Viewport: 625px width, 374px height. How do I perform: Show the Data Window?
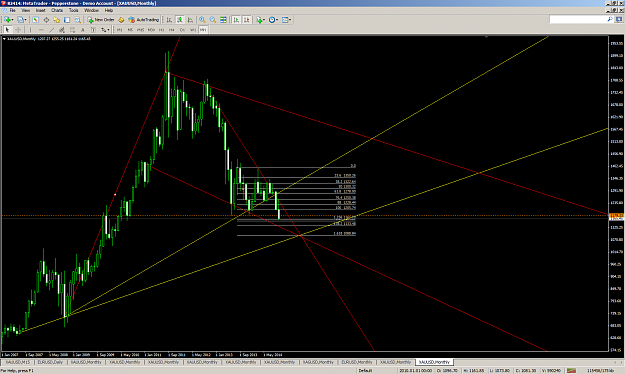pos(46,20)
